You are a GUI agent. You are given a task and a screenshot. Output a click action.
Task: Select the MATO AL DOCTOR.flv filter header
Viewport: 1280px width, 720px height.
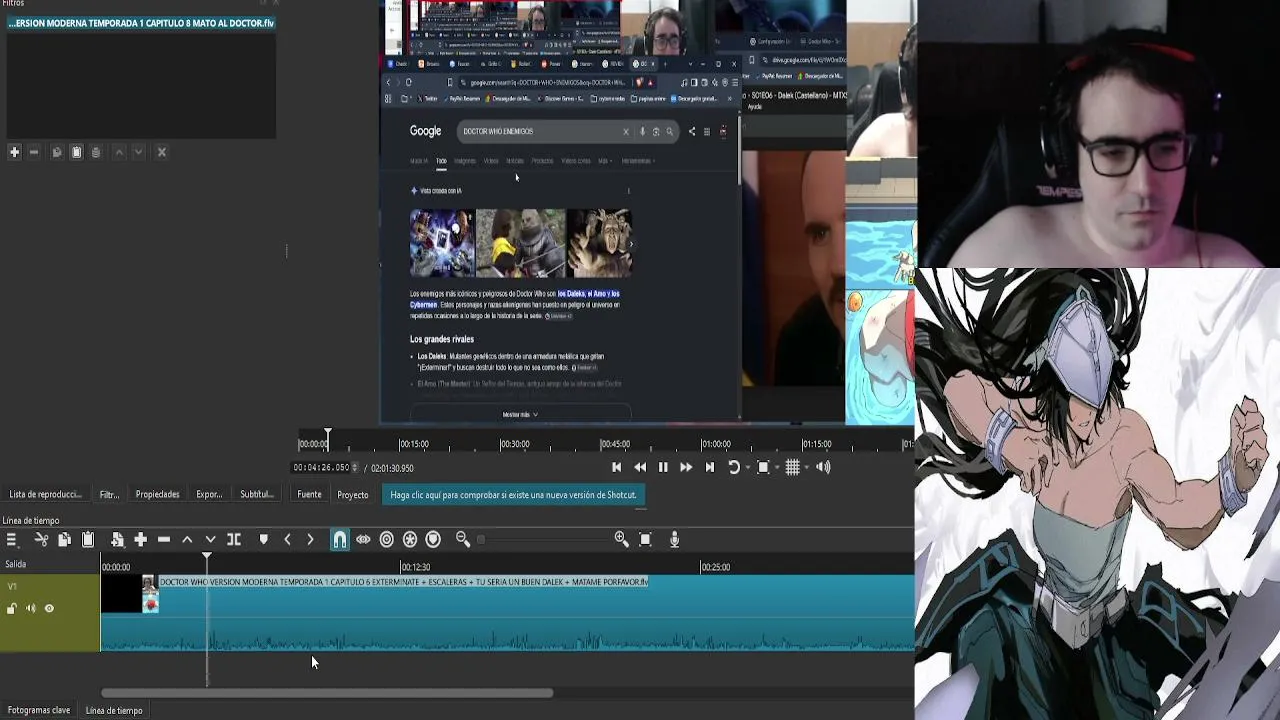pyautogui.click(x=141, y=23)
